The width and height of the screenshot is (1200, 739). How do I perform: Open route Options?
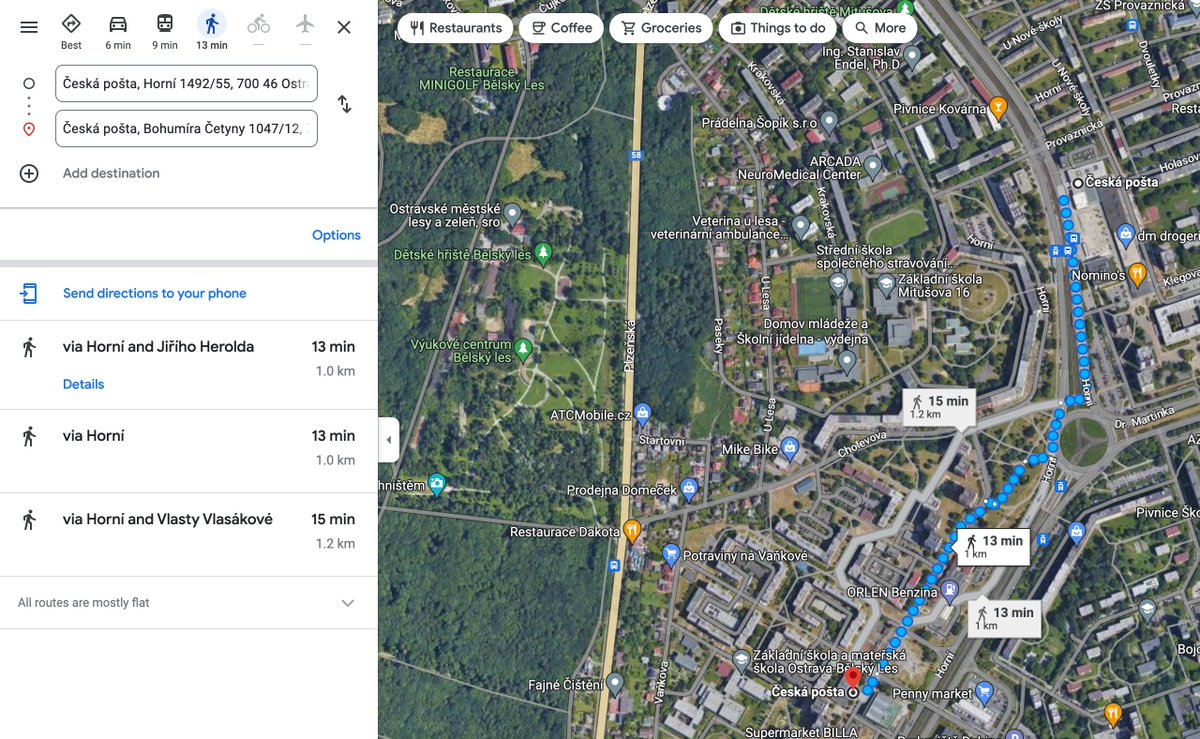(x=336, y=235)
